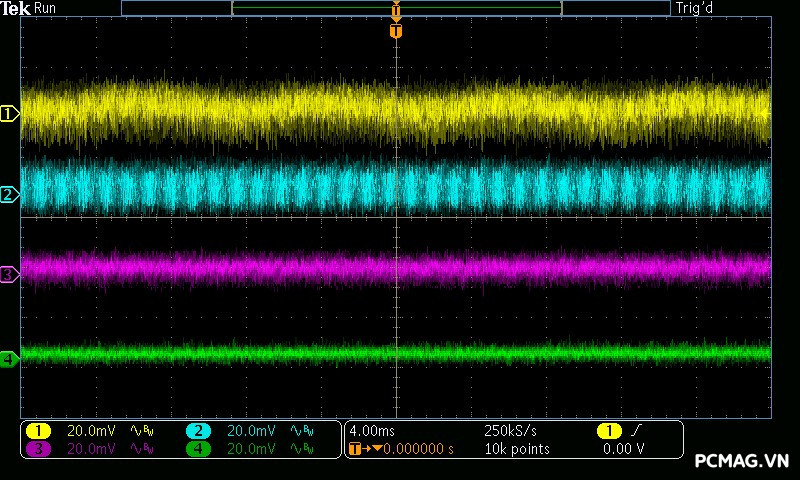This screenshot has height=480, width=800.
Task: Select the green channel 4 badge in readout
Action: click(199, 449)
